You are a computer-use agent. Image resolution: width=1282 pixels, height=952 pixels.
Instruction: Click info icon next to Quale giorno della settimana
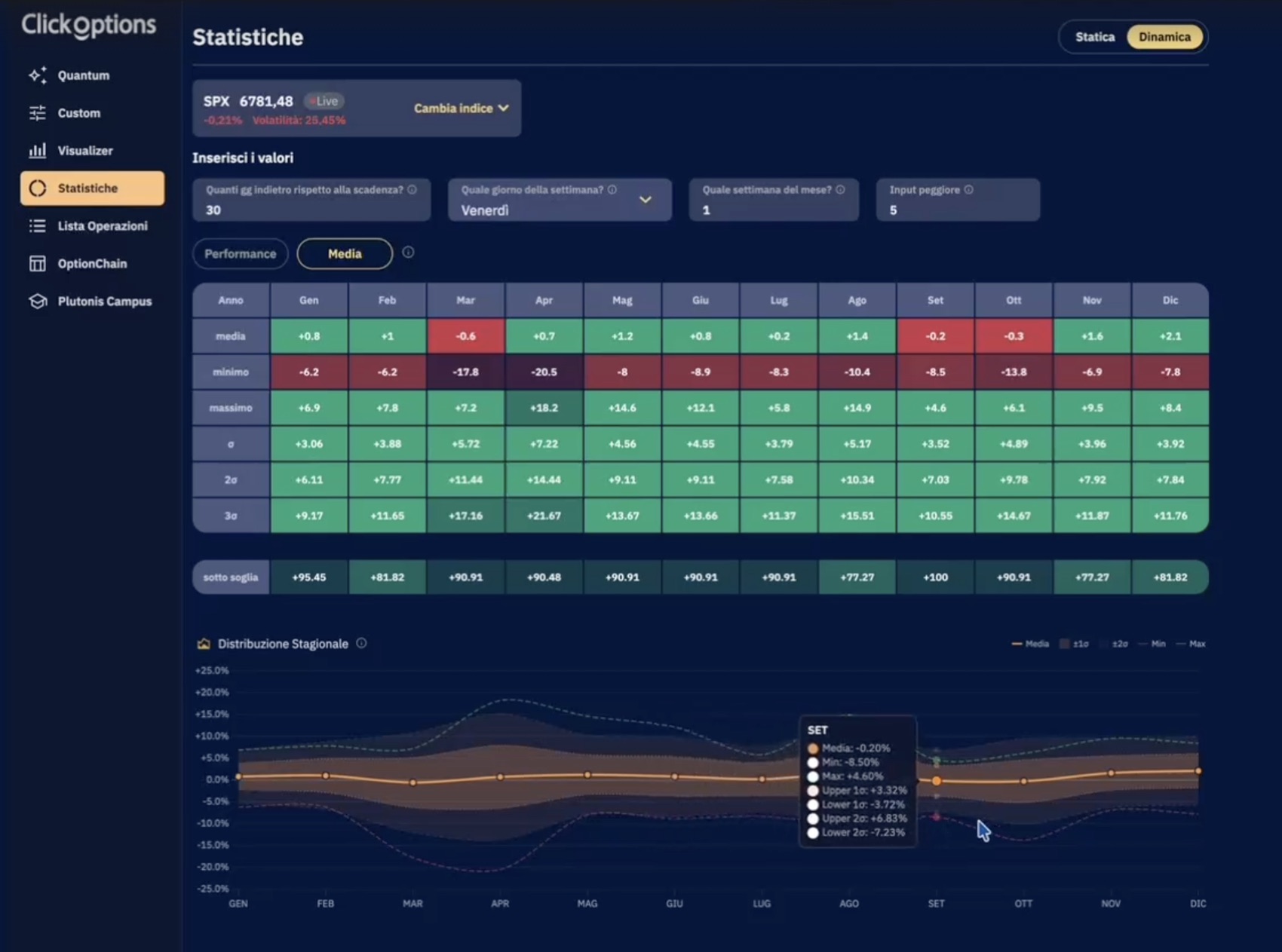[x=612, y=190]
